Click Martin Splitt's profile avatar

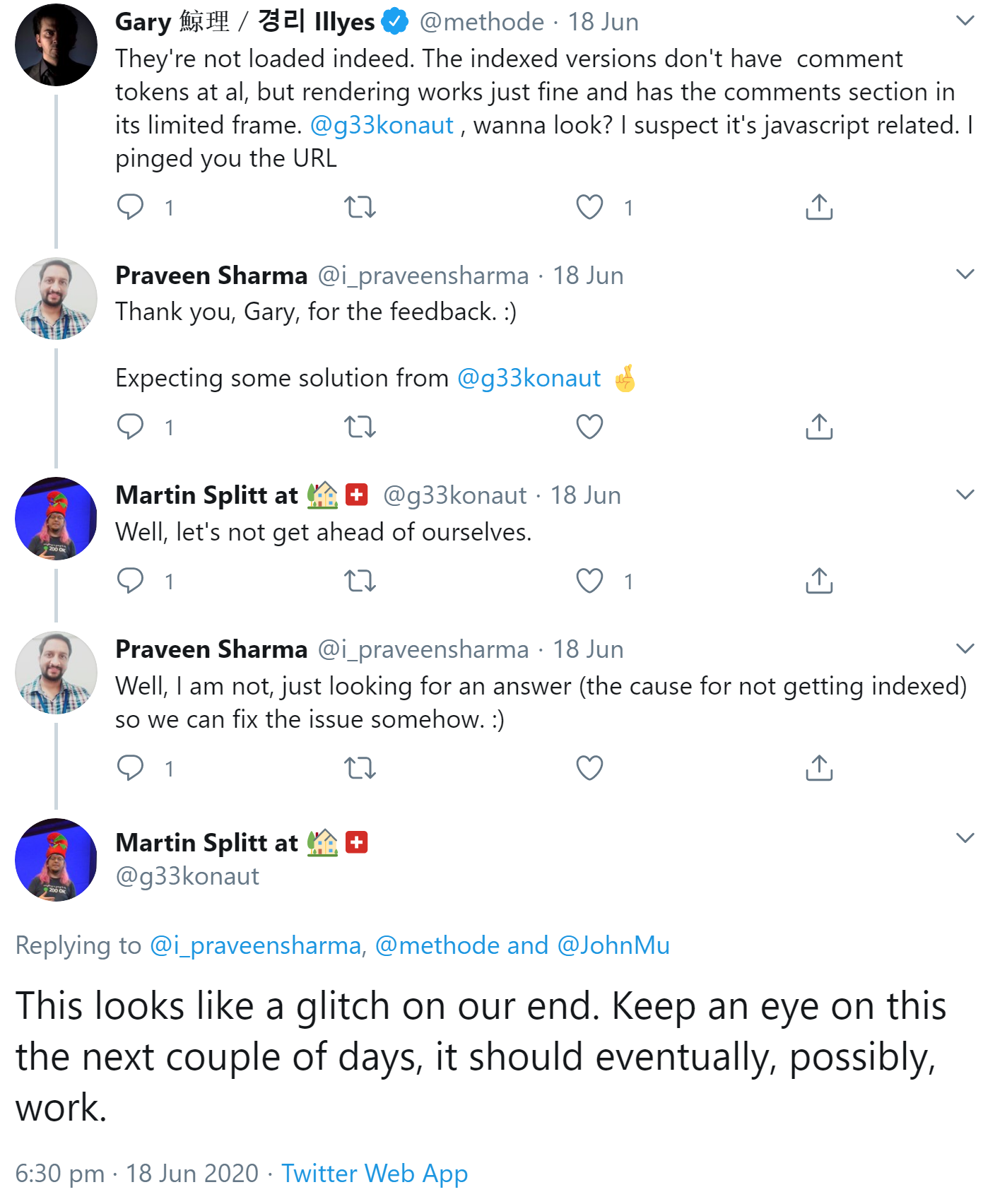[x=56, y=518]
